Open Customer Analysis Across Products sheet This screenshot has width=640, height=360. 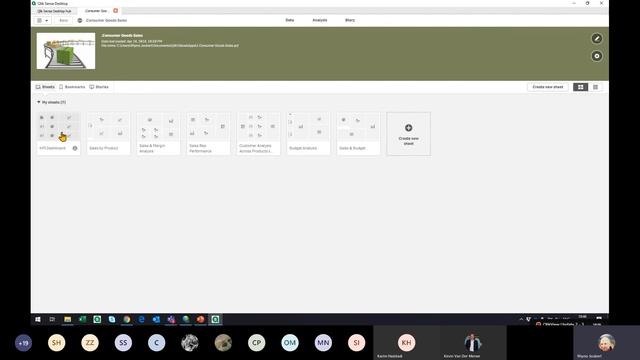pyautogui.click(x=258, y=134)
